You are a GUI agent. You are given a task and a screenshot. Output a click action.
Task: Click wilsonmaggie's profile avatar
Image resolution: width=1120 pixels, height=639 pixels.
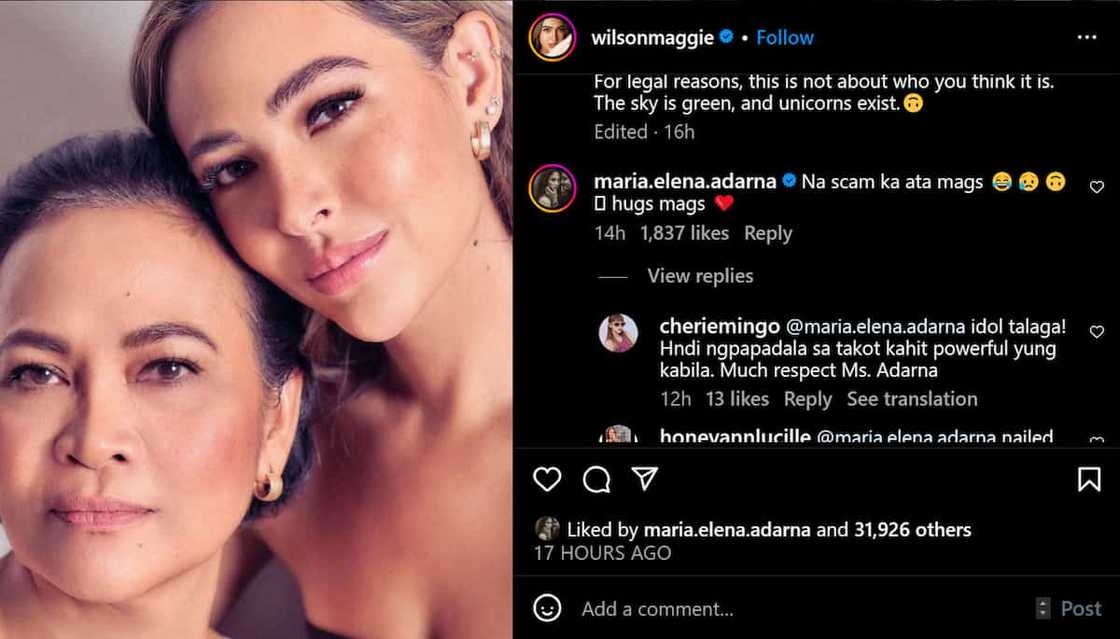click(x=552, y=37)
